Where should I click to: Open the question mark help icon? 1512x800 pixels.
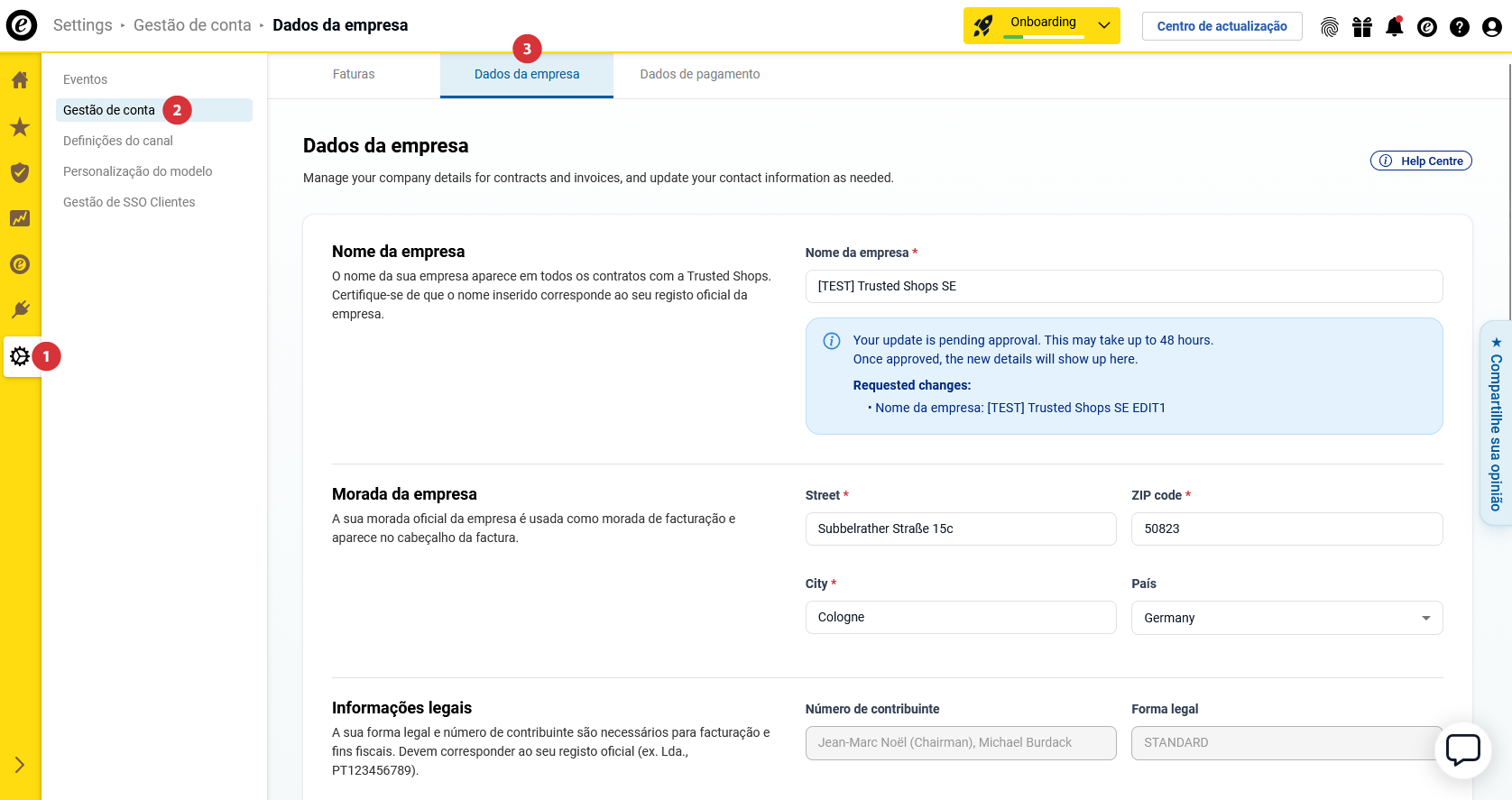[x=1459, y=27]
